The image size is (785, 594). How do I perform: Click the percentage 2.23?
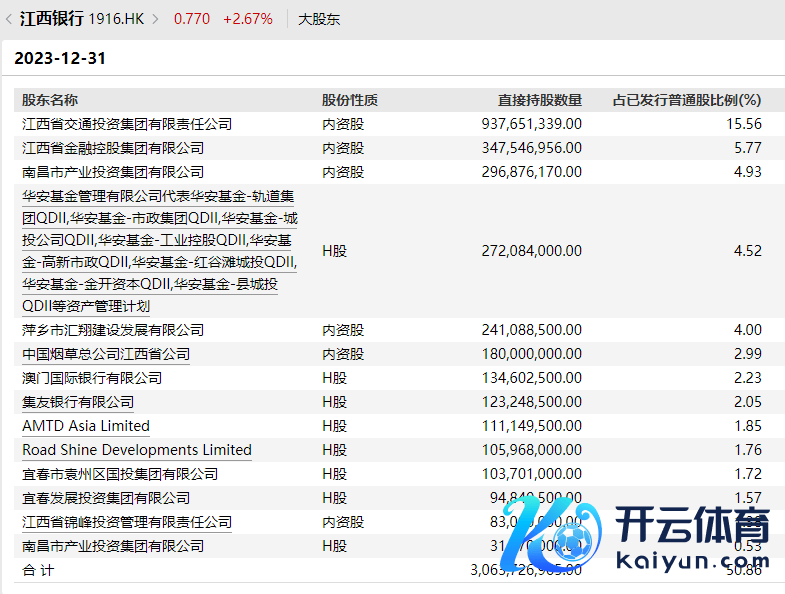click(x=748, y=378)
